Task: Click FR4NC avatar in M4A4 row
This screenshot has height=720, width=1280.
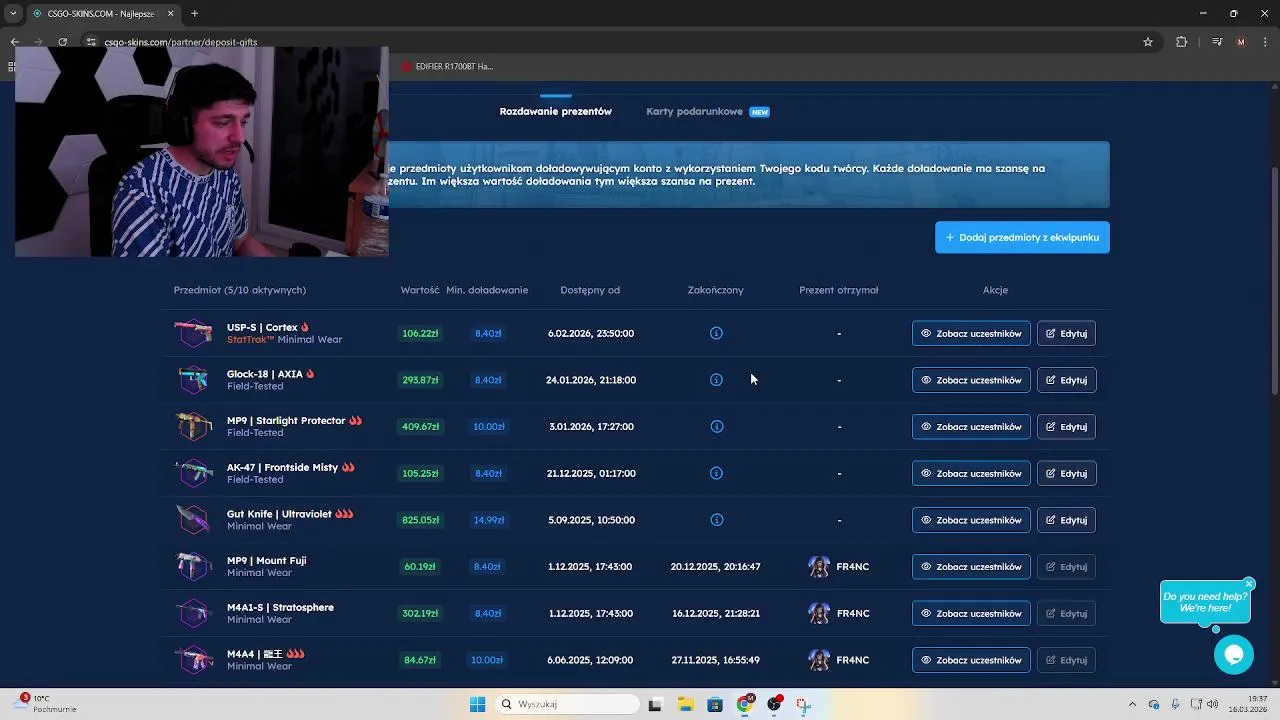Action: click(x=819, y=660)
